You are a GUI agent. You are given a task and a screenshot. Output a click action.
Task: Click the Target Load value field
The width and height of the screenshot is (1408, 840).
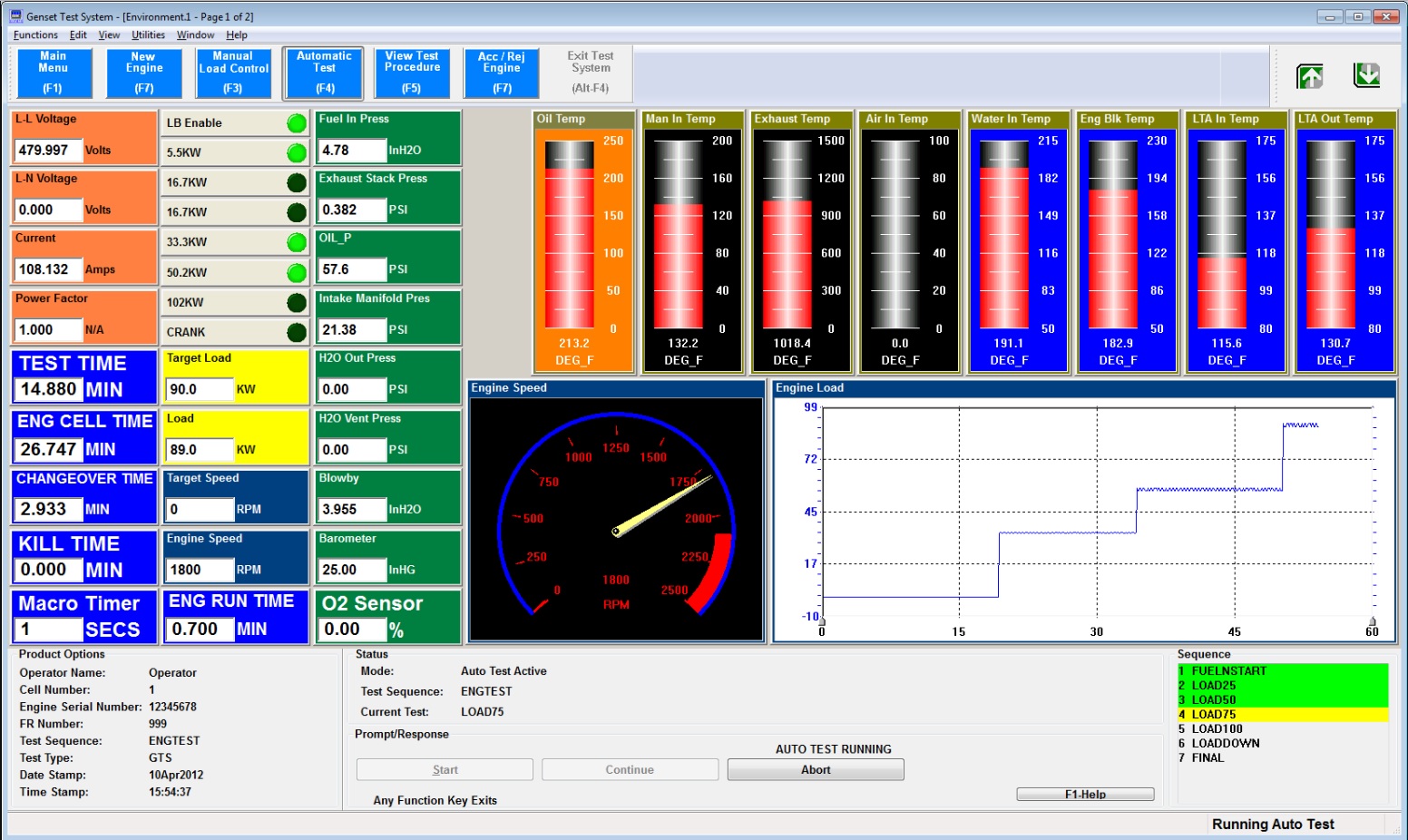tap(199, 388)
